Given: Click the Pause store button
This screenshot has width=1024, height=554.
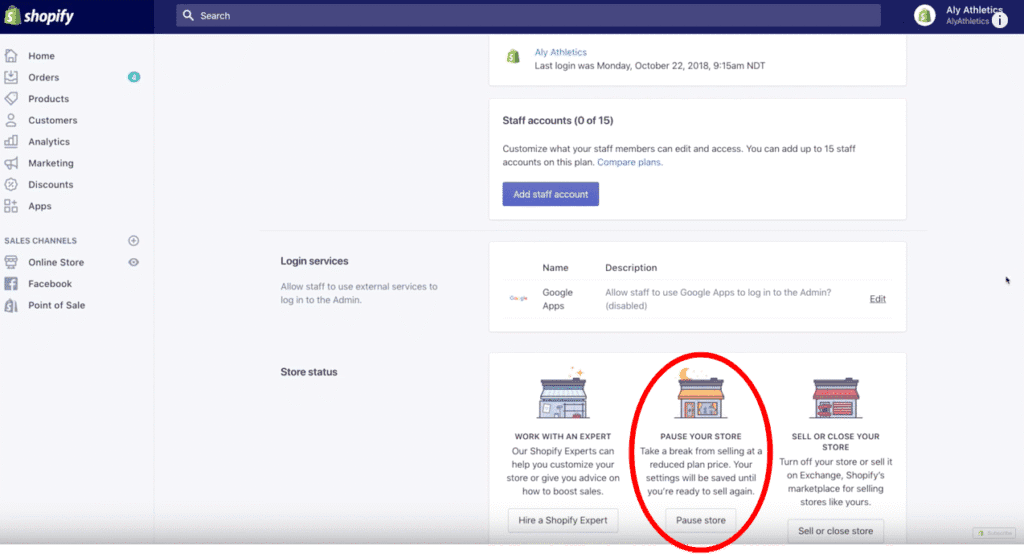Looking at the screenshot, I should click(x=700, y=521).
